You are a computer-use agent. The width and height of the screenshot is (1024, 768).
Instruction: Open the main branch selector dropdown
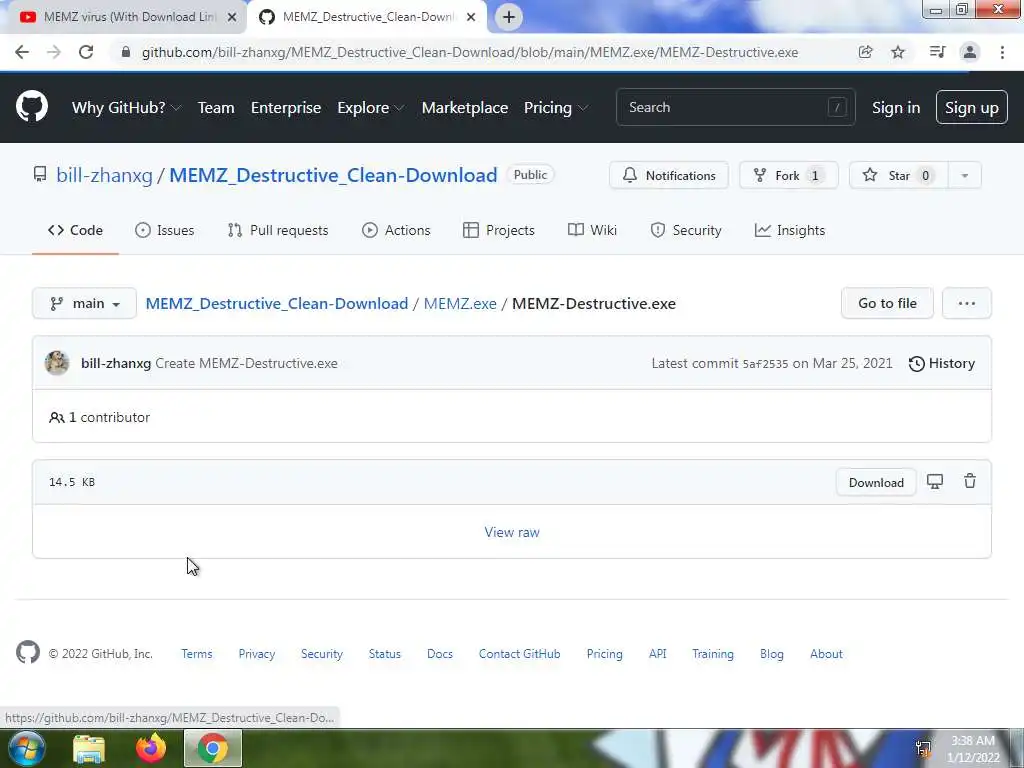pos(84,303)
